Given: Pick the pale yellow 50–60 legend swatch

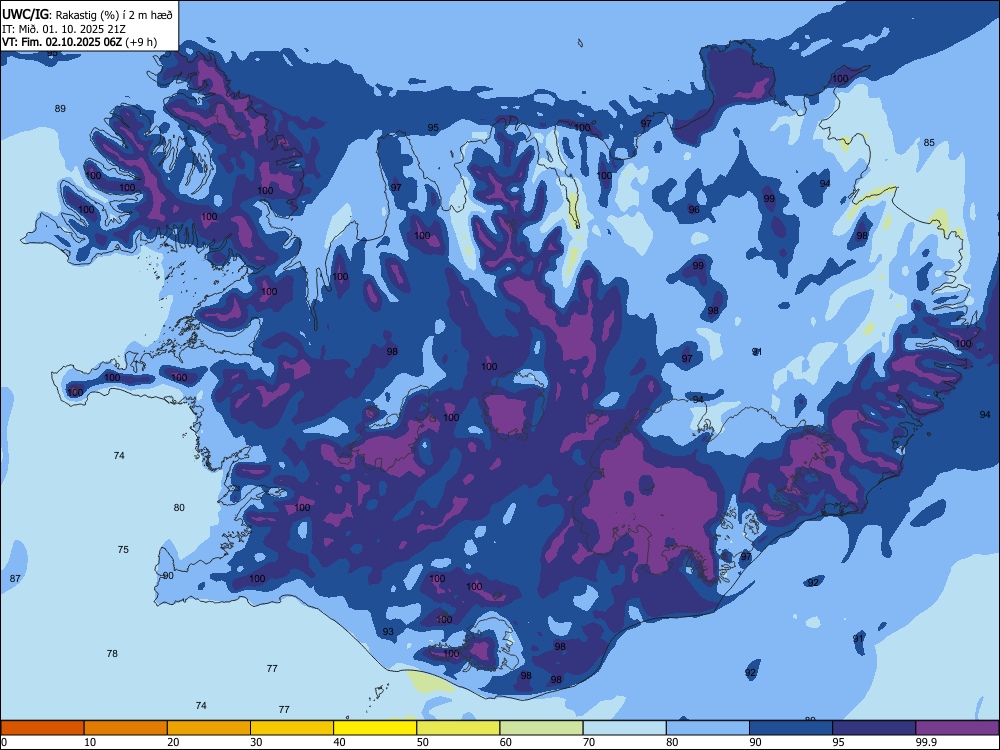Looking at the screenshot, I should (458, 728).
